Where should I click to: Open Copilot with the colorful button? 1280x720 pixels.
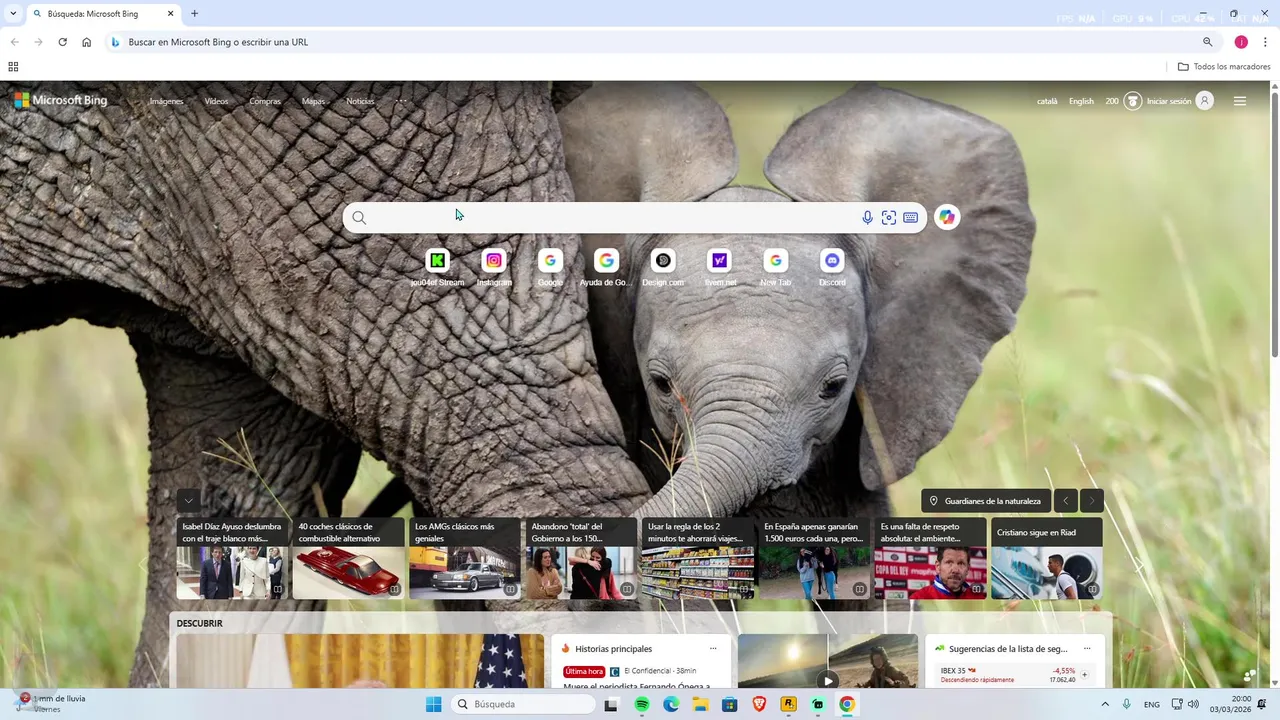click(x=947, y=217)
